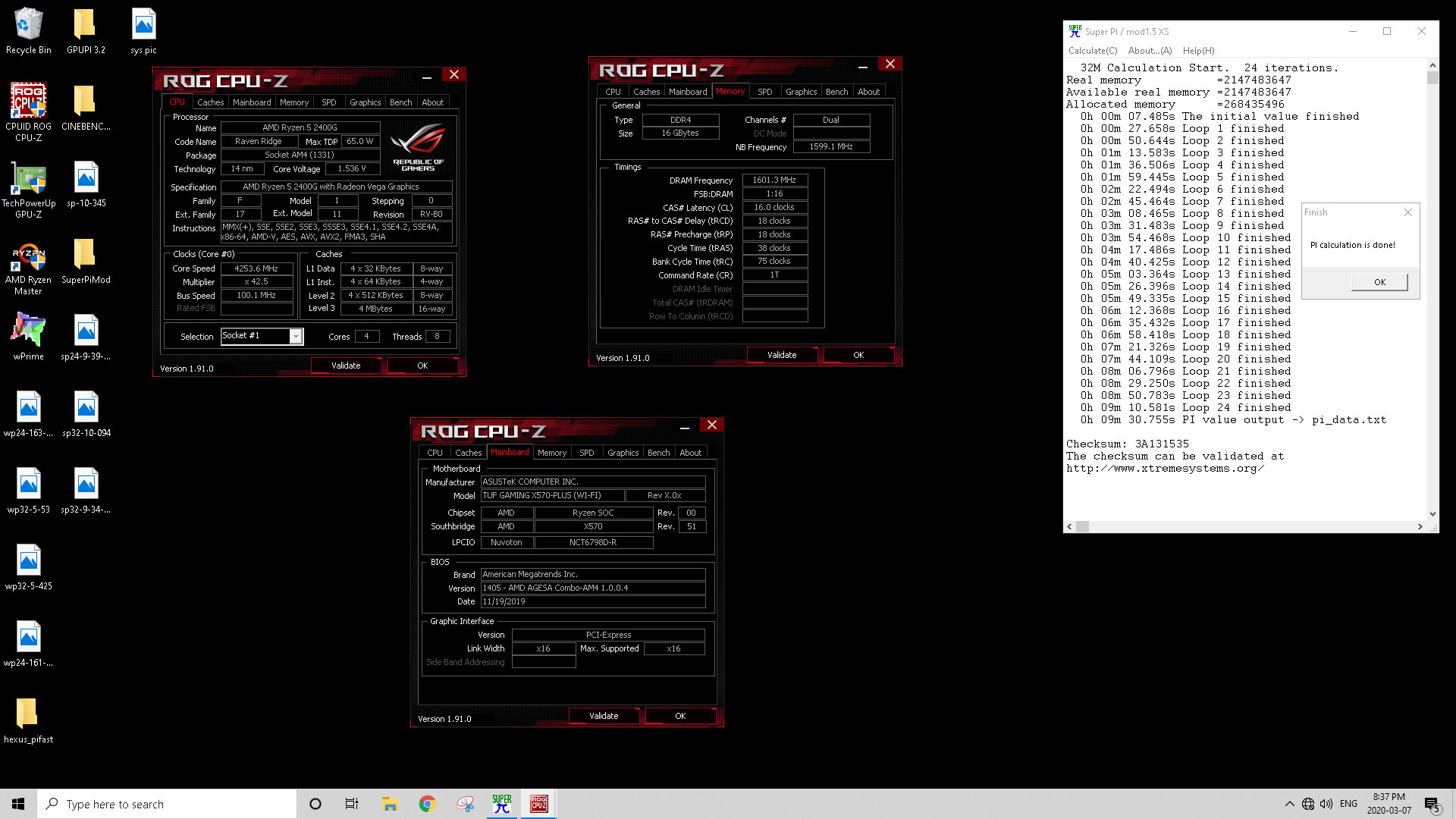Select the wp24-163 image file
The image size is (1456, 819).
coord(28,415)
